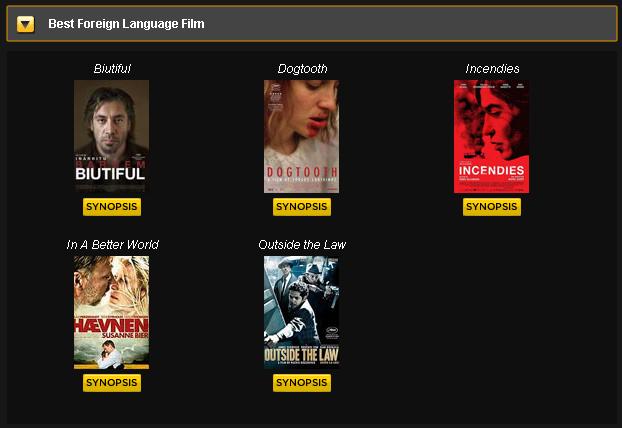Select the Outside the Law title text
Viewport: 622px width, 428px height.
coord(302,245)
